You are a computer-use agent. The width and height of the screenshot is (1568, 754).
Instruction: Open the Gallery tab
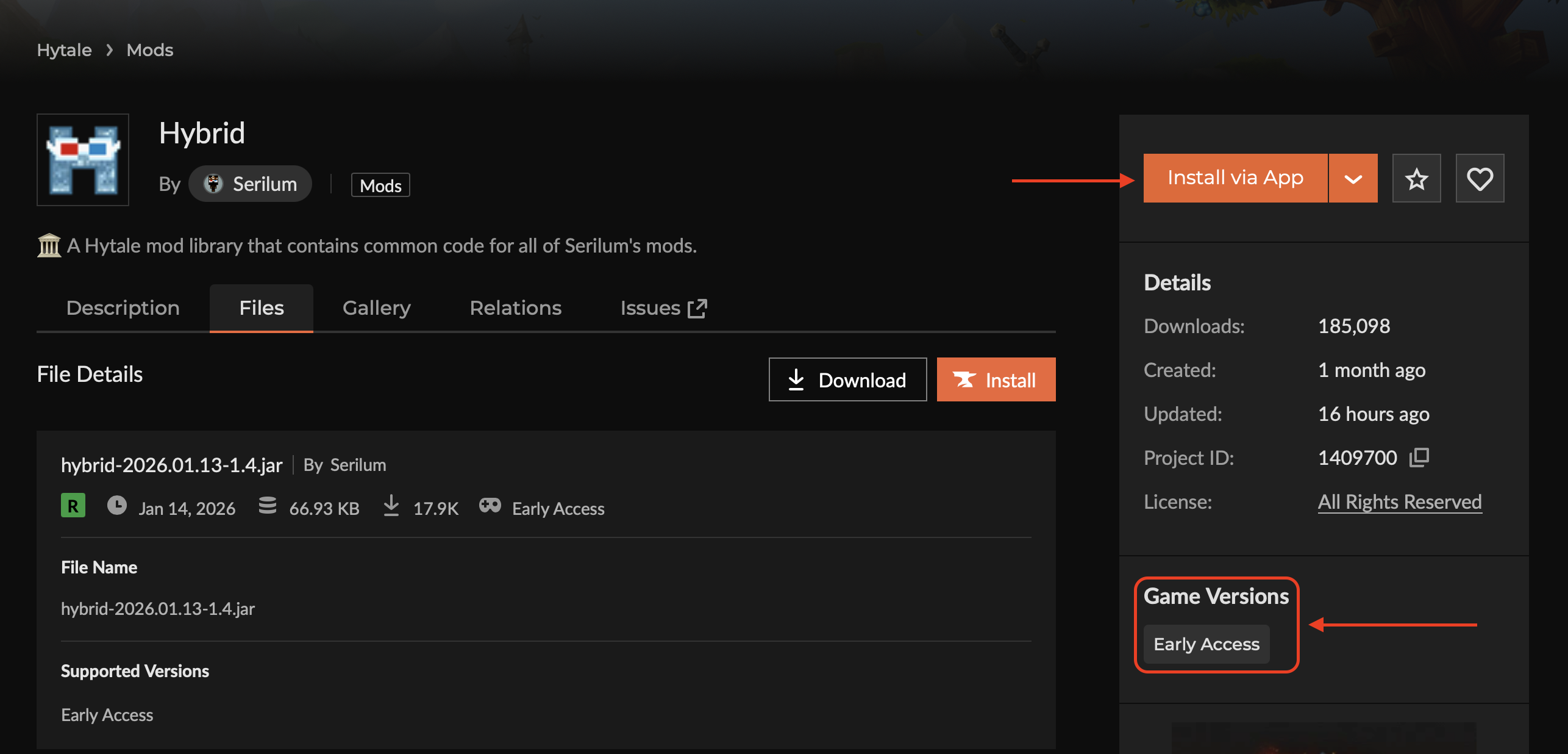pos(376,308)
